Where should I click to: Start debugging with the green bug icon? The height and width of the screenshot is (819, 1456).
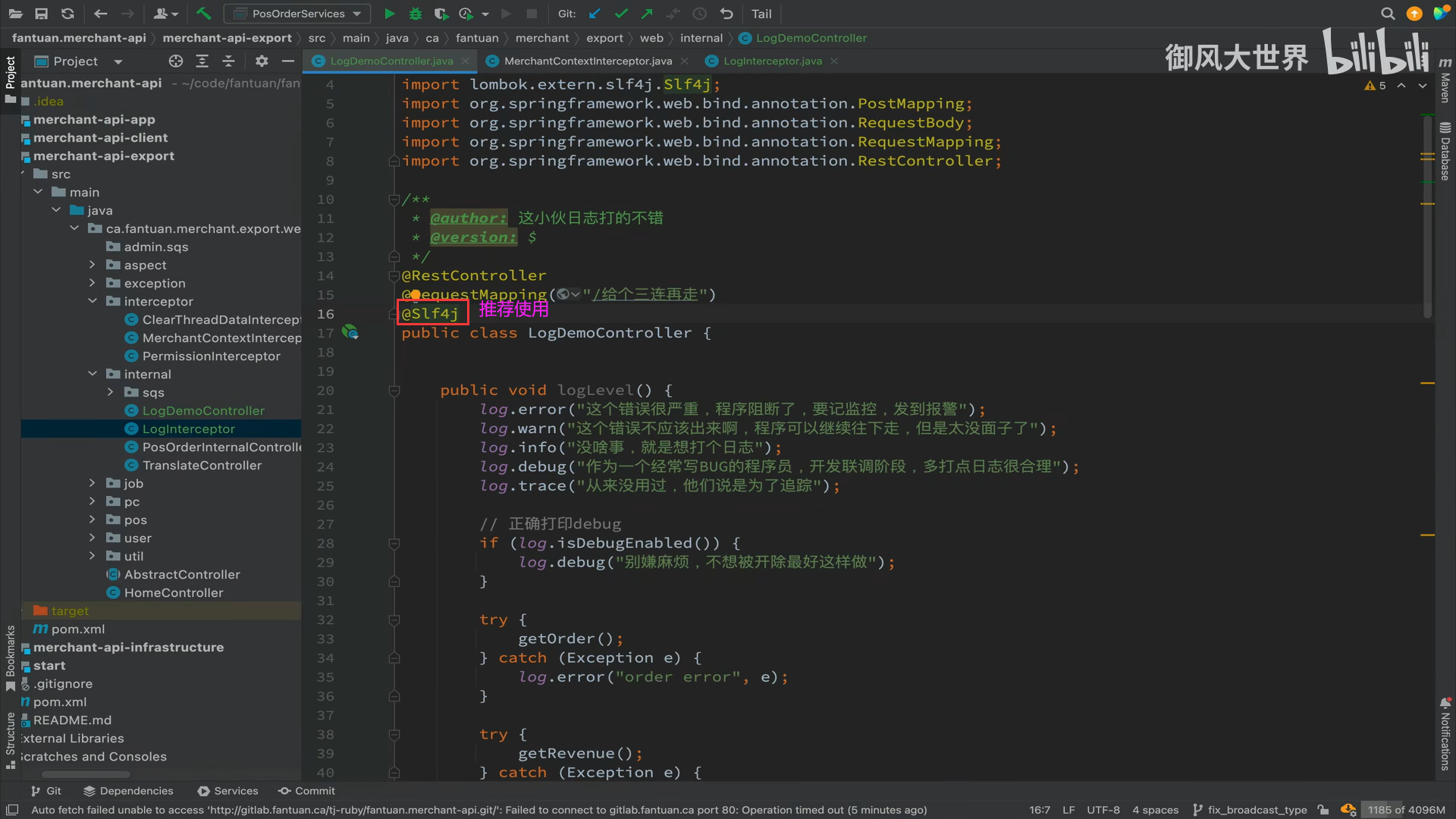(x=415, y=14)
